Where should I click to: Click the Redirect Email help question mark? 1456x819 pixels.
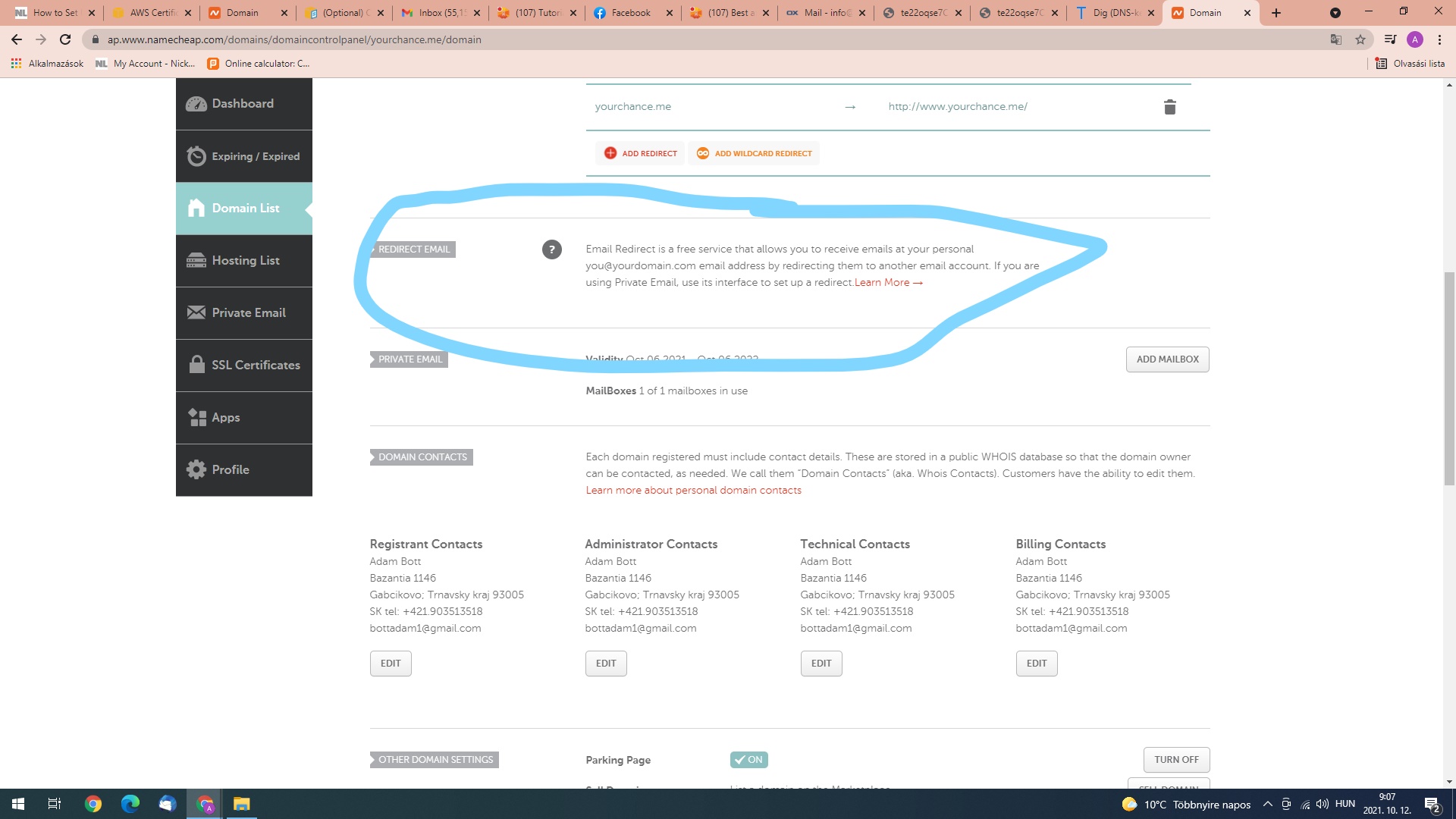pos(551,249)
